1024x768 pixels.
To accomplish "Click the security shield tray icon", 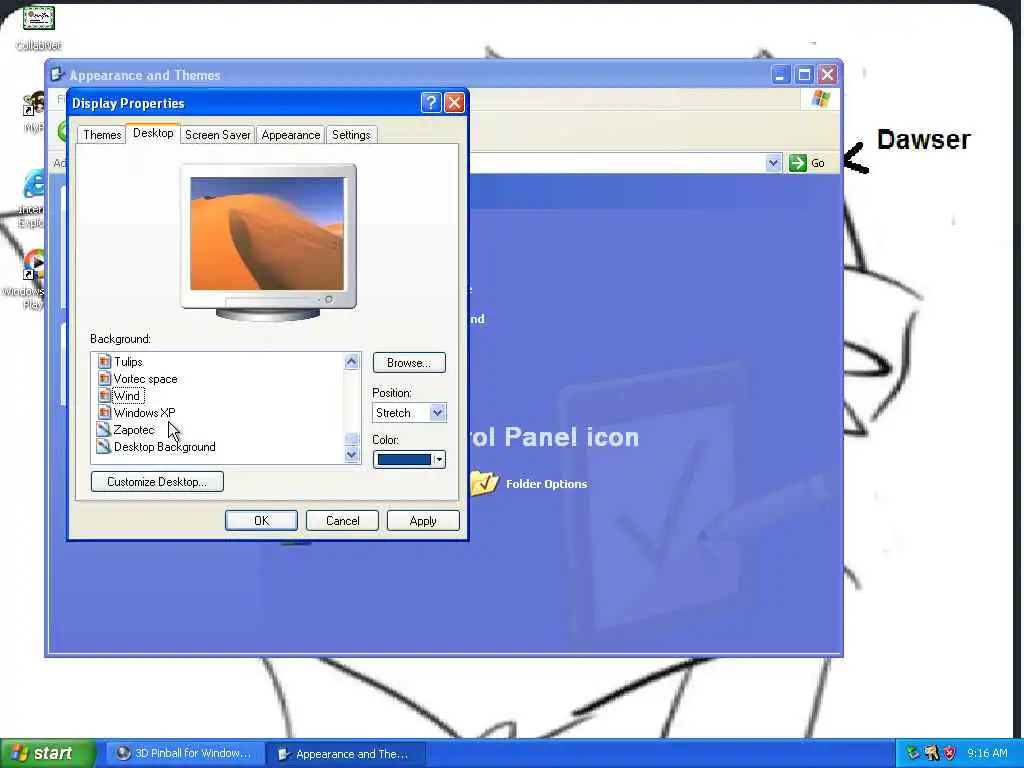I will point(950,753).
